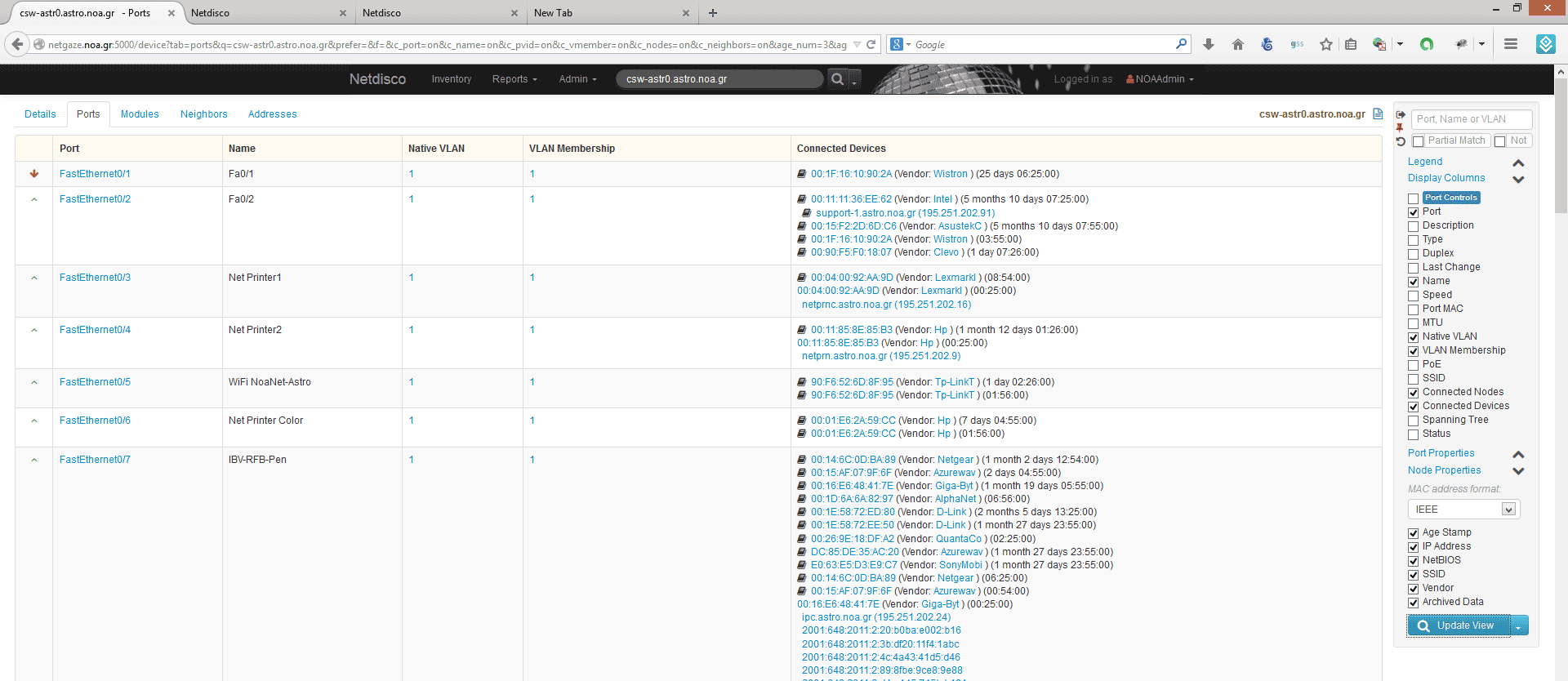1568x681 pixels.
Task: Toggle the Duplex column checkbox
Action: pyautogui.click(x=1413, y=254)
